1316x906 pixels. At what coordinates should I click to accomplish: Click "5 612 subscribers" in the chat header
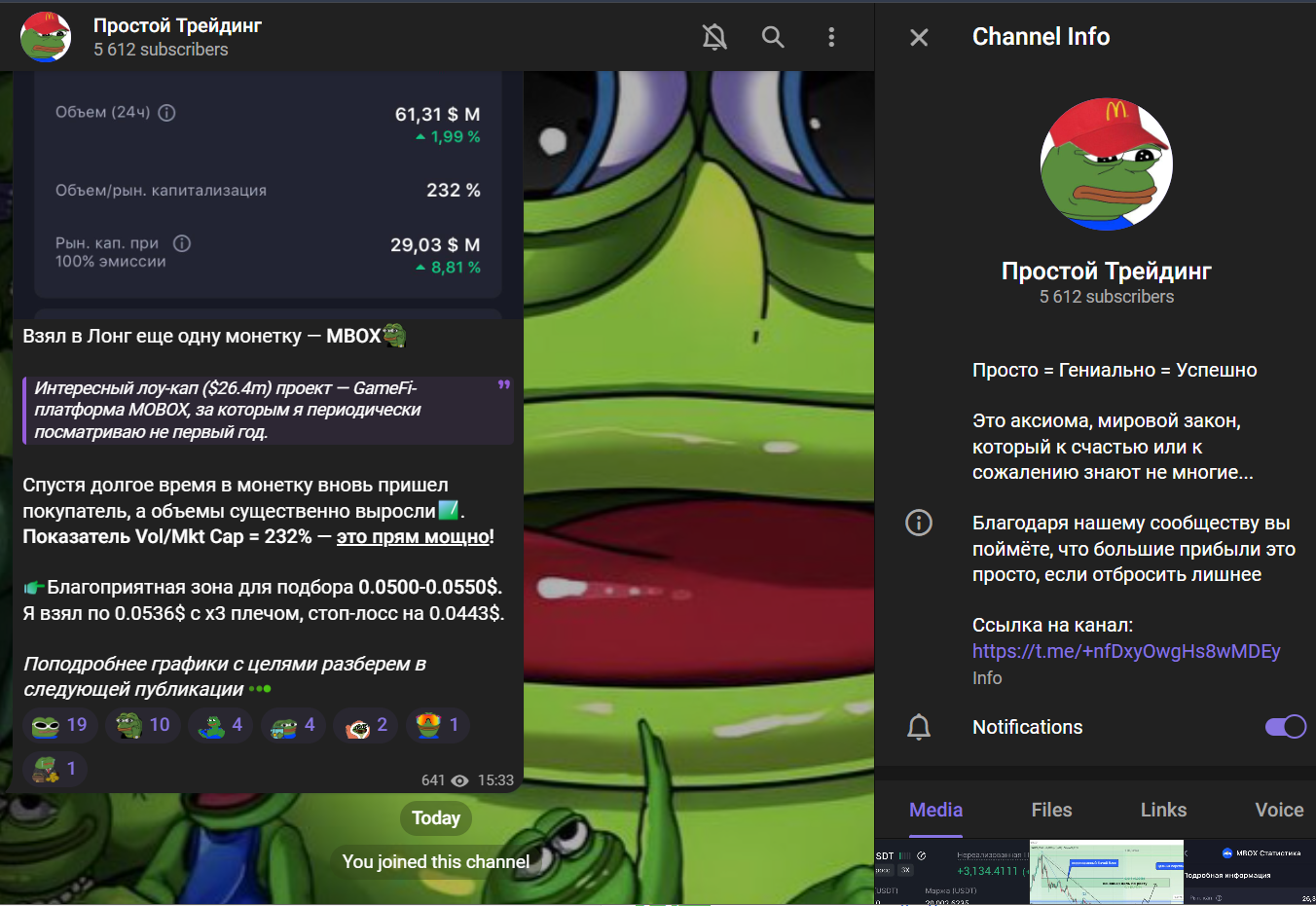tap(161, 50)
